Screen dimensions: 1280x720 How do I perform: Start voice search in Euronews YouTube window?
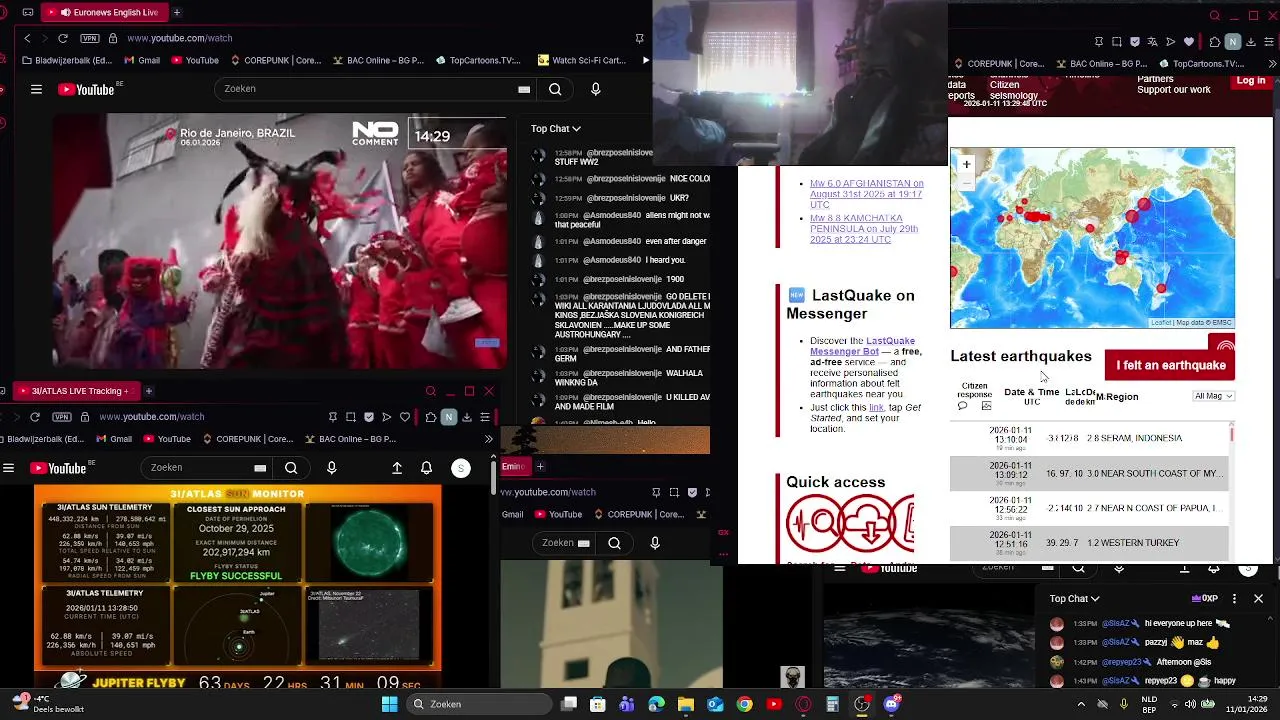tap(596, 89)
